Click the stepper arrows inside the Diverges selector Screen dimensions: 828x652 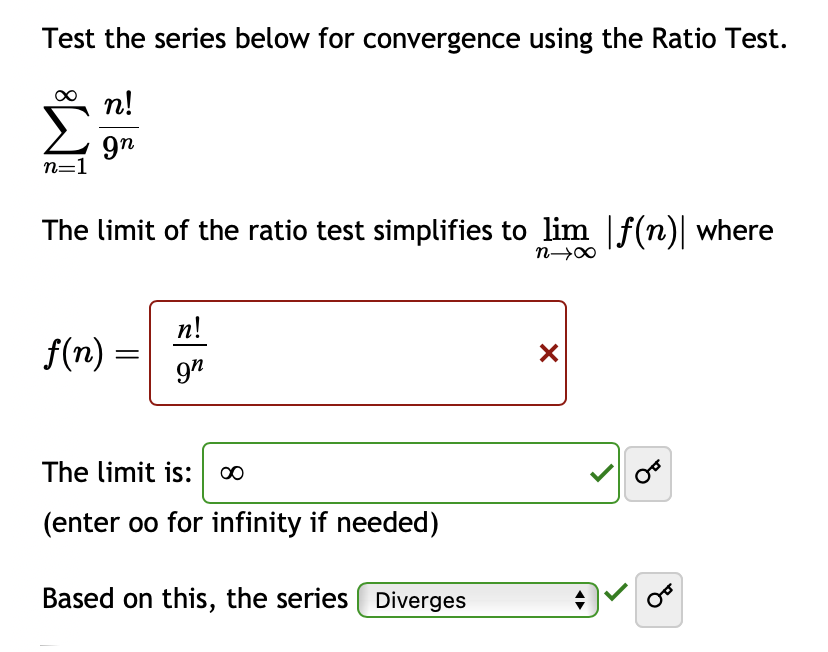(x=580, y=599)
